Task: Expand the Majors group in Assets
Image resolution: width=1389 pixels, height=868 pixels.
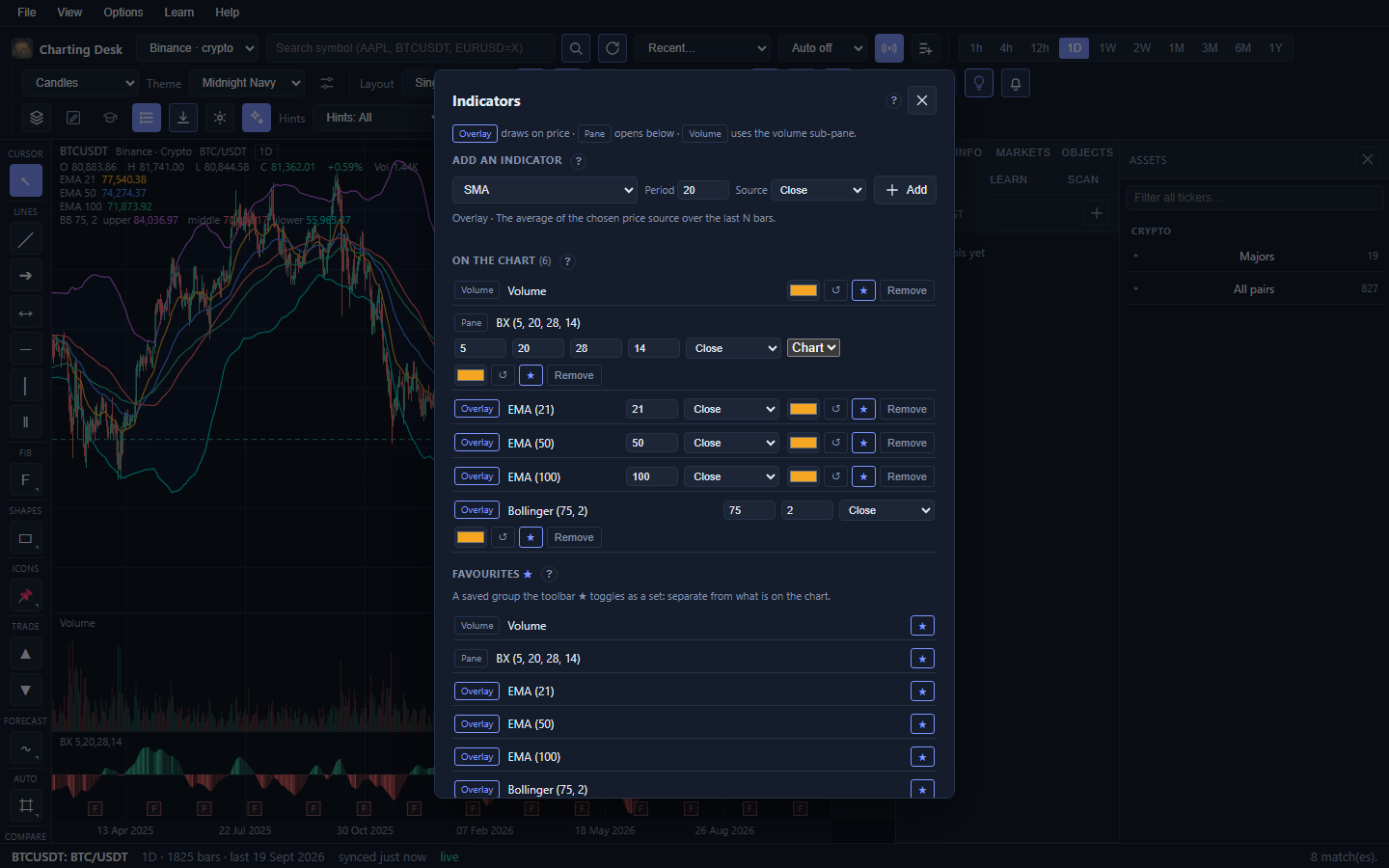Action: [x=1257, y=257]
